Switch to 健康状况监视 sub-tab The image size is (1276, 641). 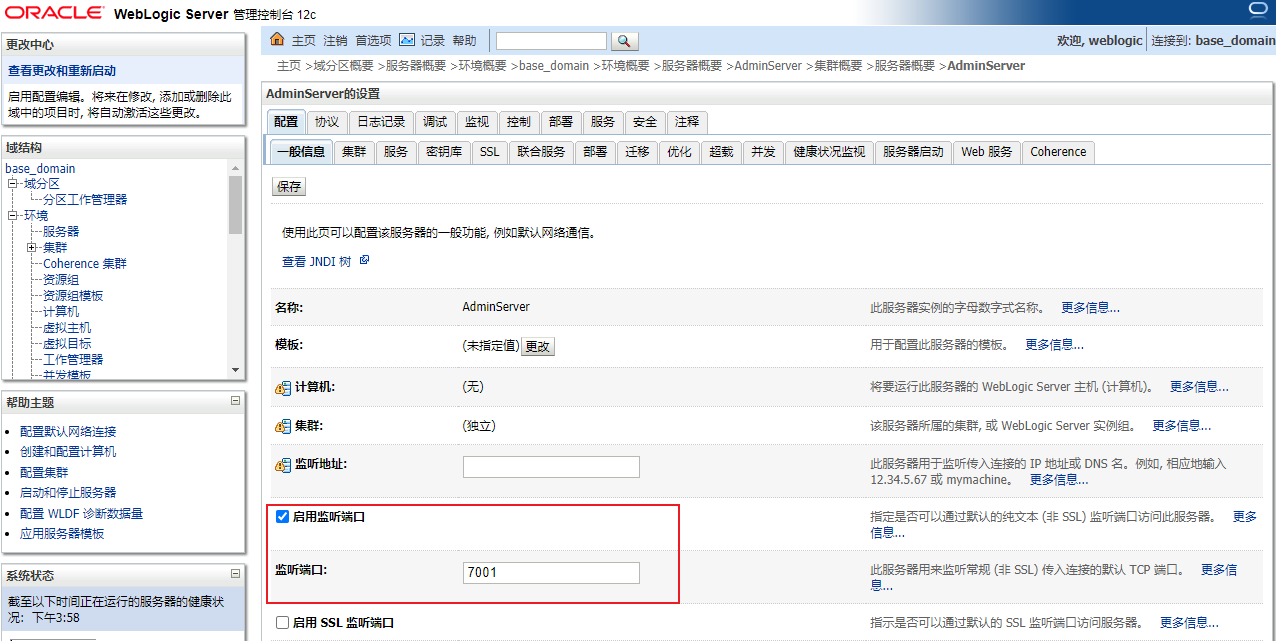pyautogui.click(x=829, y=152)
